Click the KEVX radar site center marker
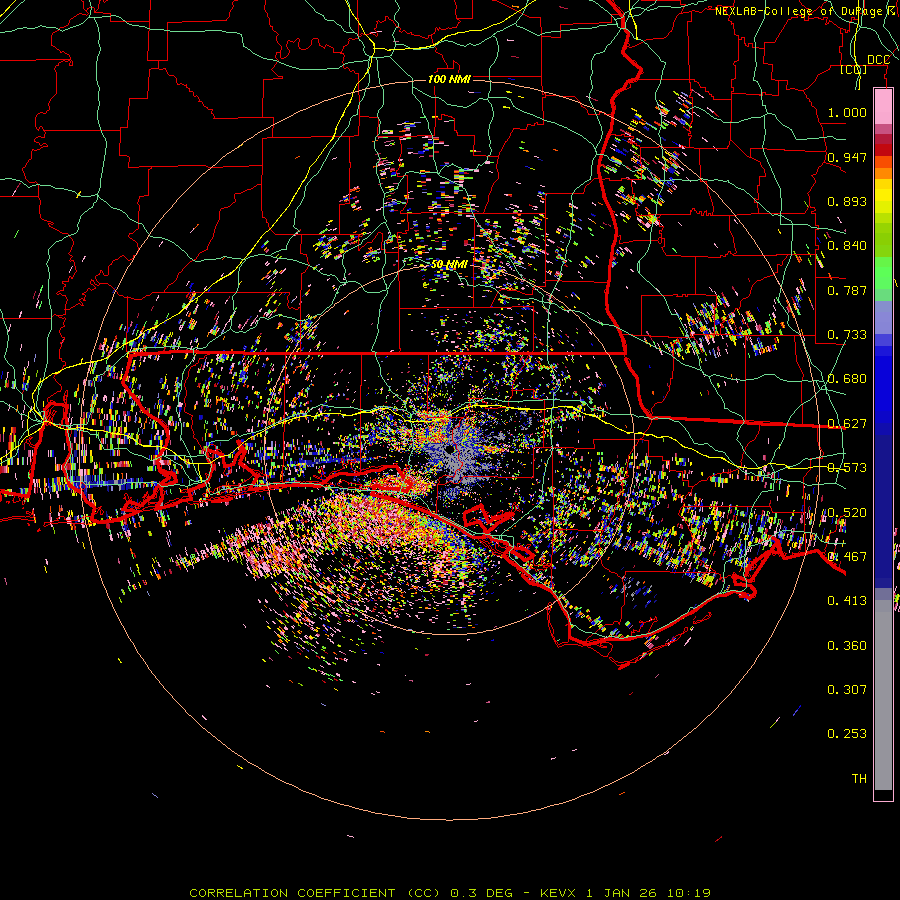This screenshot has height=900, width=900. [449, 449]
